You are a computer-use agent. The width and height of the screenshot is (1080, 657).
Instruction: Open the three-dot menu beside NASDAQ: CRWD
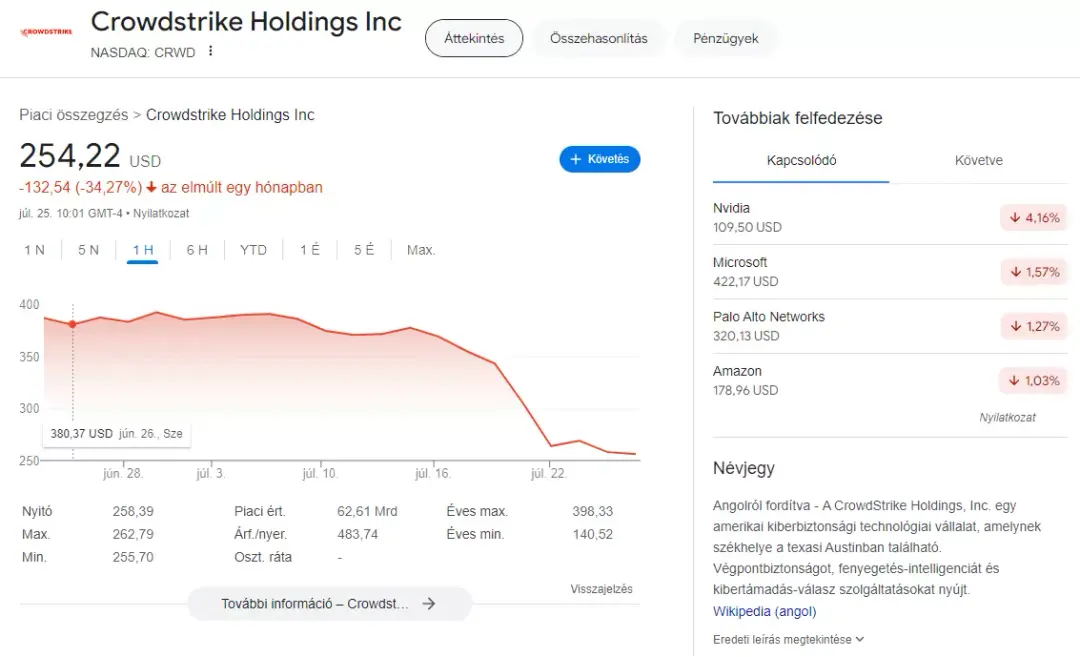[x=210, y=51]
